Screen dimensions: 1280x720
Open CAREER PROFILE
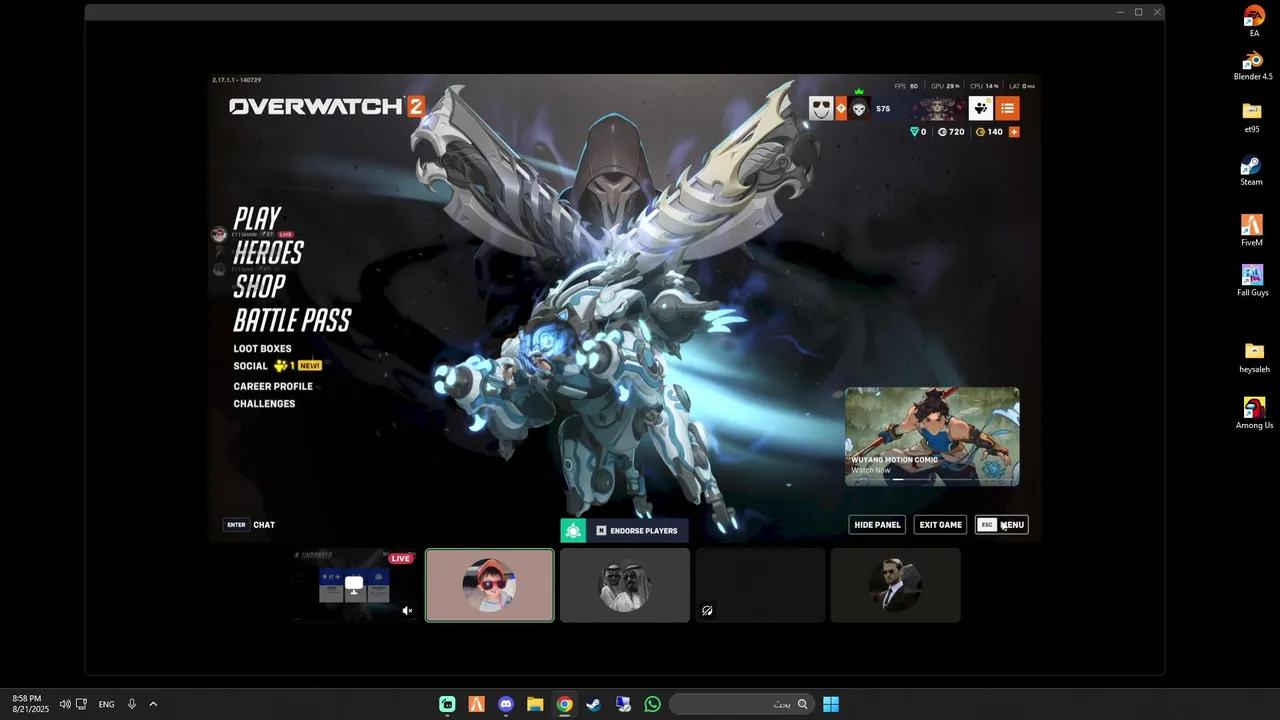(273, 386)
